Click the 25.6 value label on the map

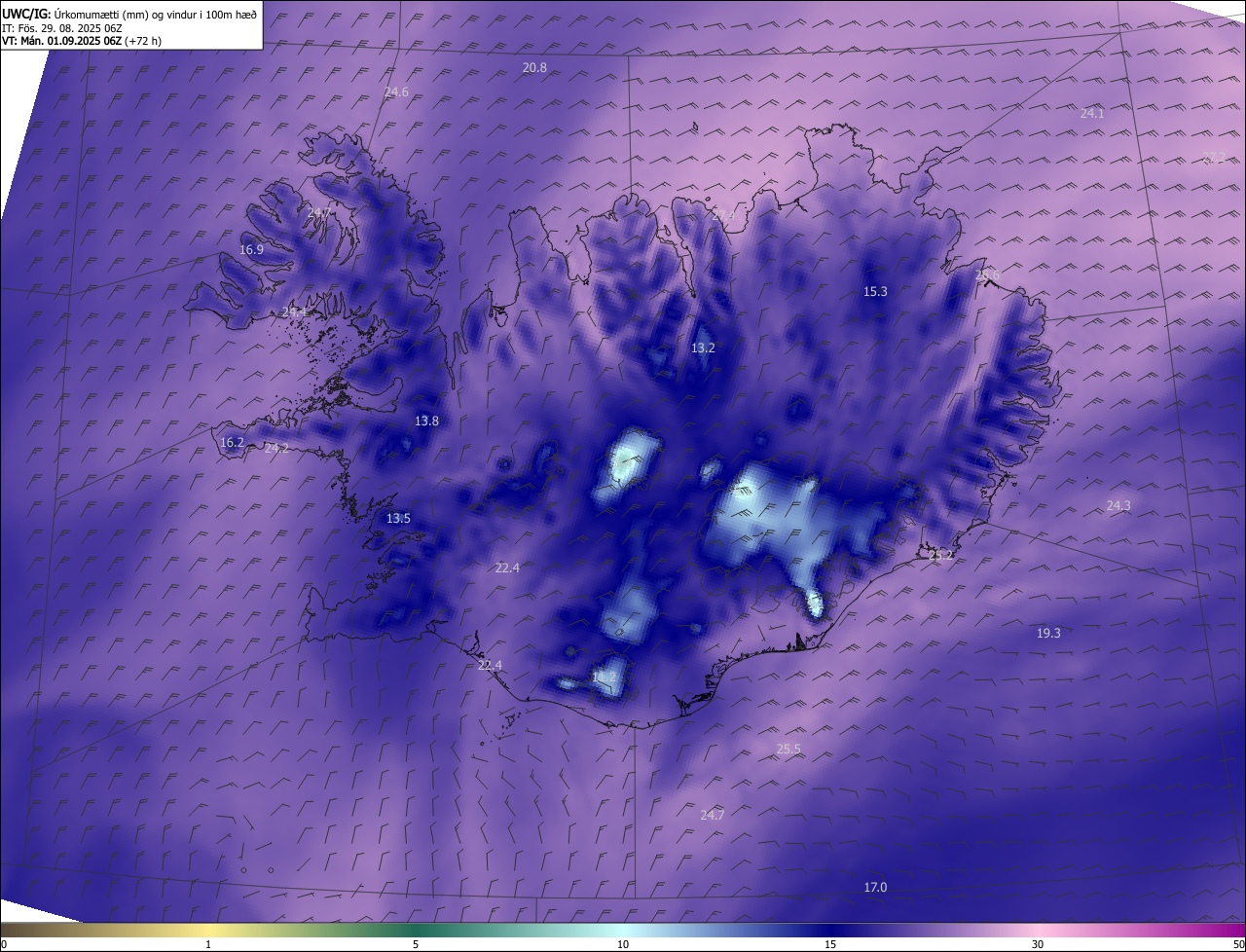pos(987,276)
